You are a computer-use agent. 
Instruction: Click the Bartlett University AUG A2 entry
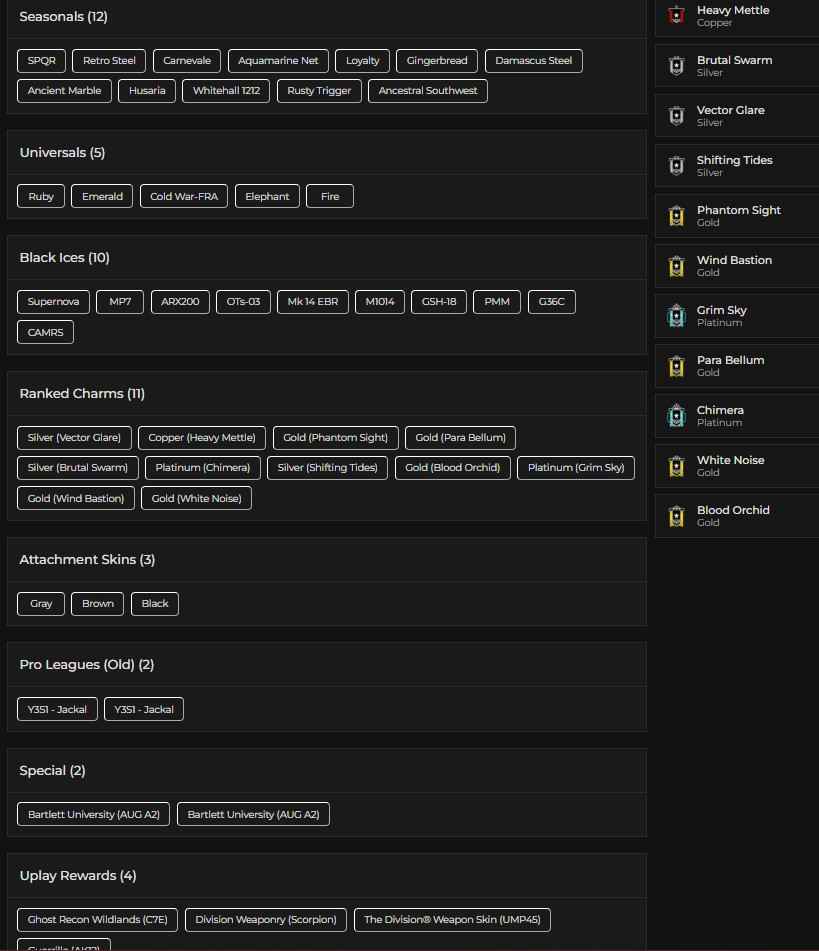(x=93, y=814)
